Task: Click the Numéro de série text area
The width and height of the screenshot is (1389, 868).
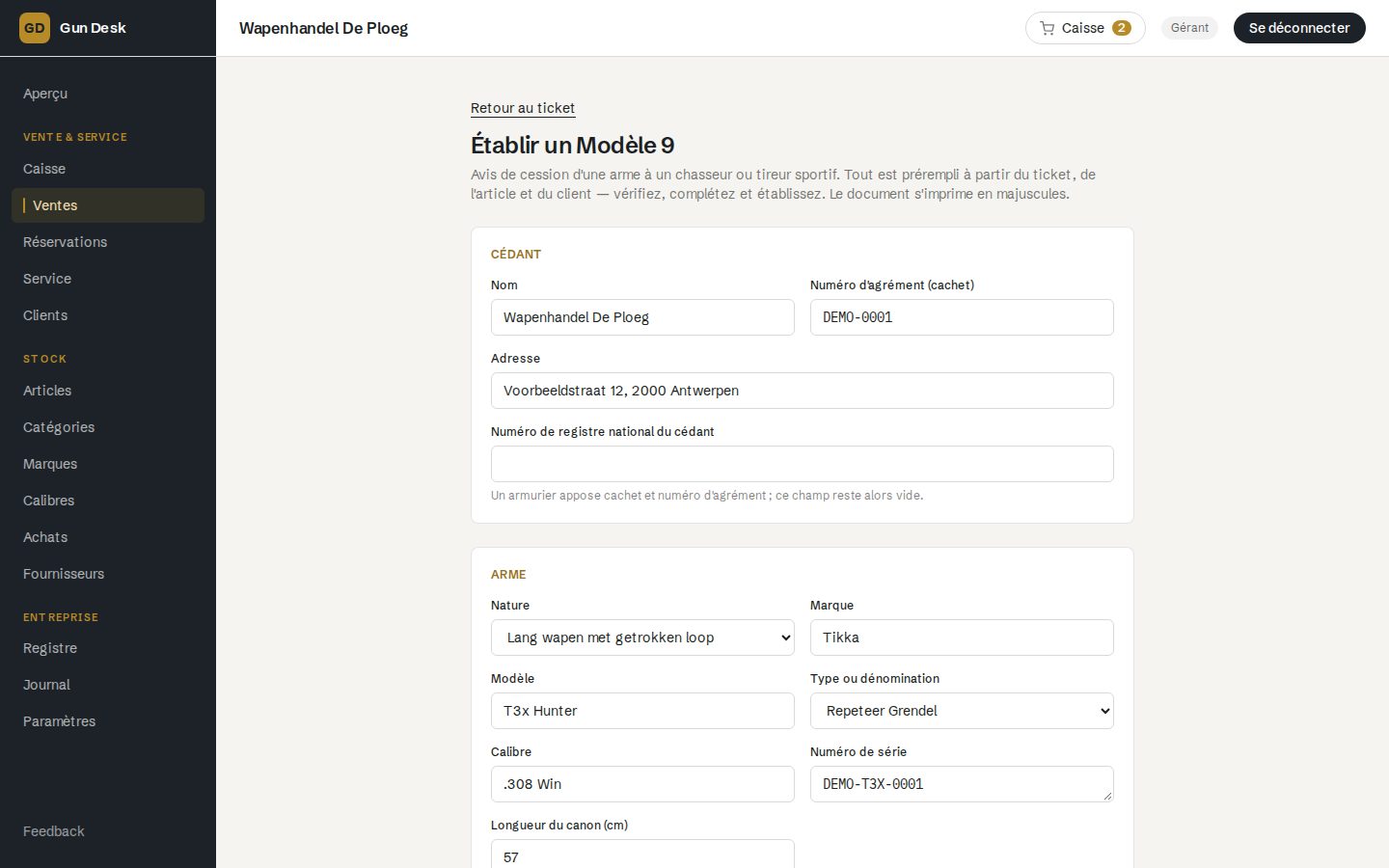Action: [962, 784]
